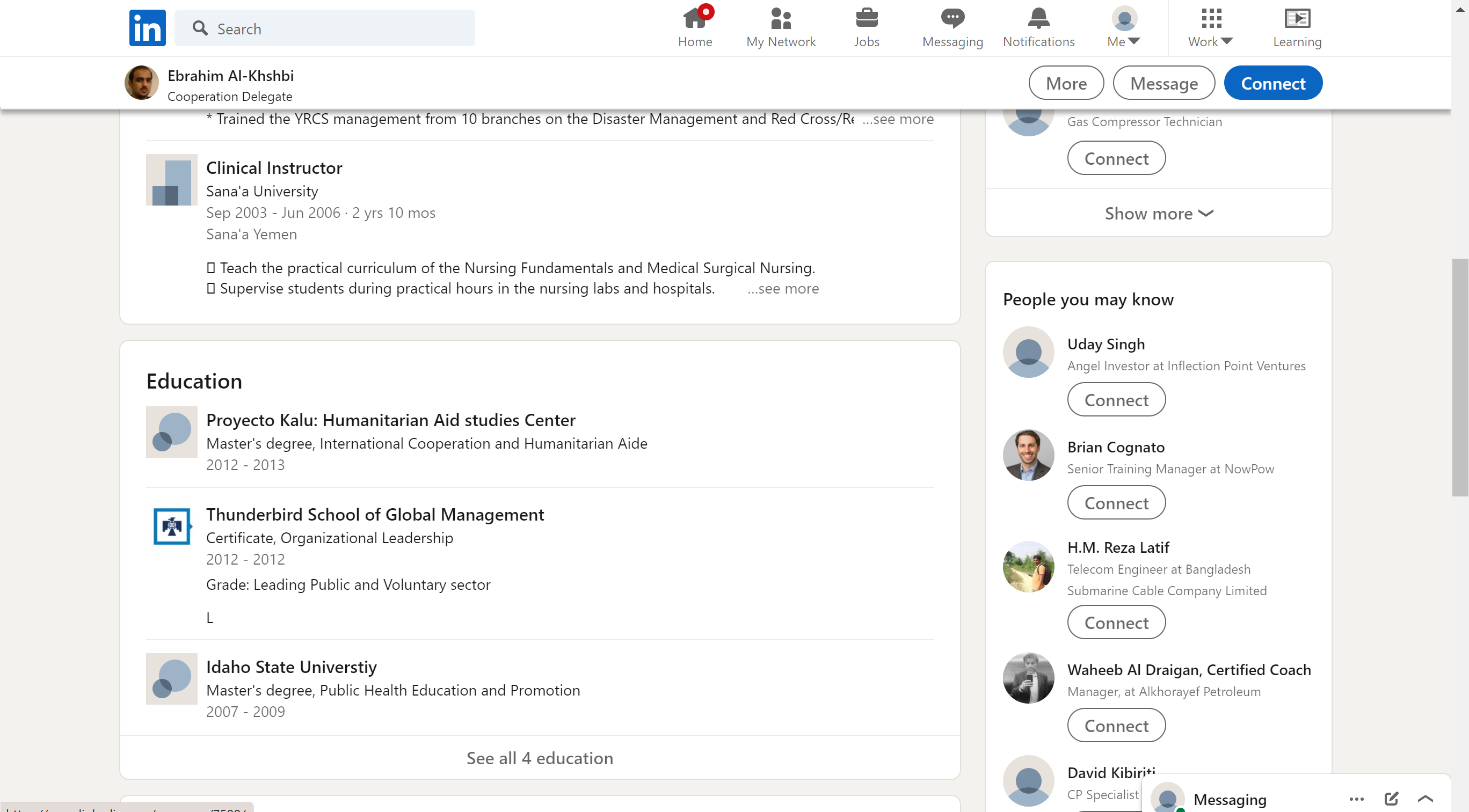1469x812 pixels.
Task: Click the compose new message icon
Action: click(x=1391, y=799)
